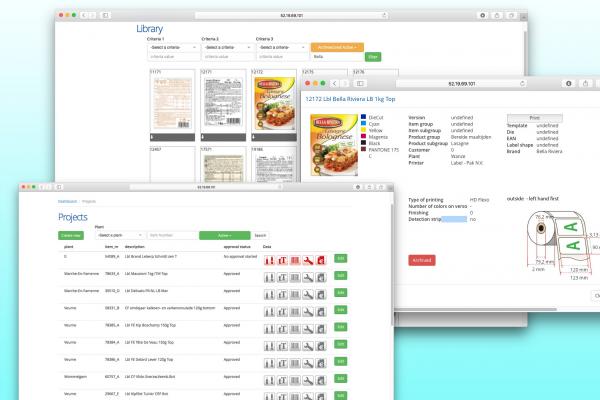The height and width of the screenshot is (400, 600).
Task: Open the Criteria 3 select dropdown
Action: pos(282,47)
